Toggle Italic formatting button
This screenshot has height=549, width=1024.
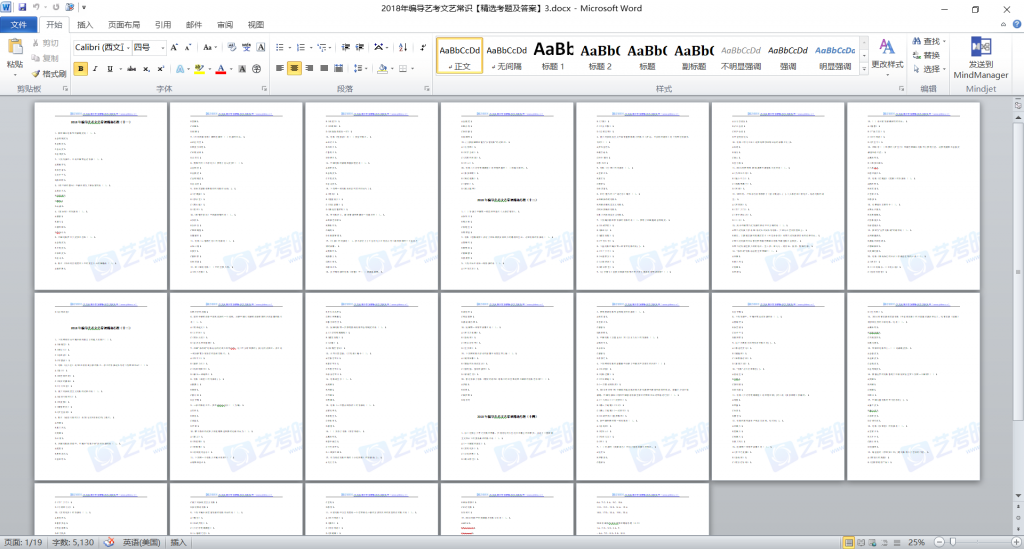[97, 69]
